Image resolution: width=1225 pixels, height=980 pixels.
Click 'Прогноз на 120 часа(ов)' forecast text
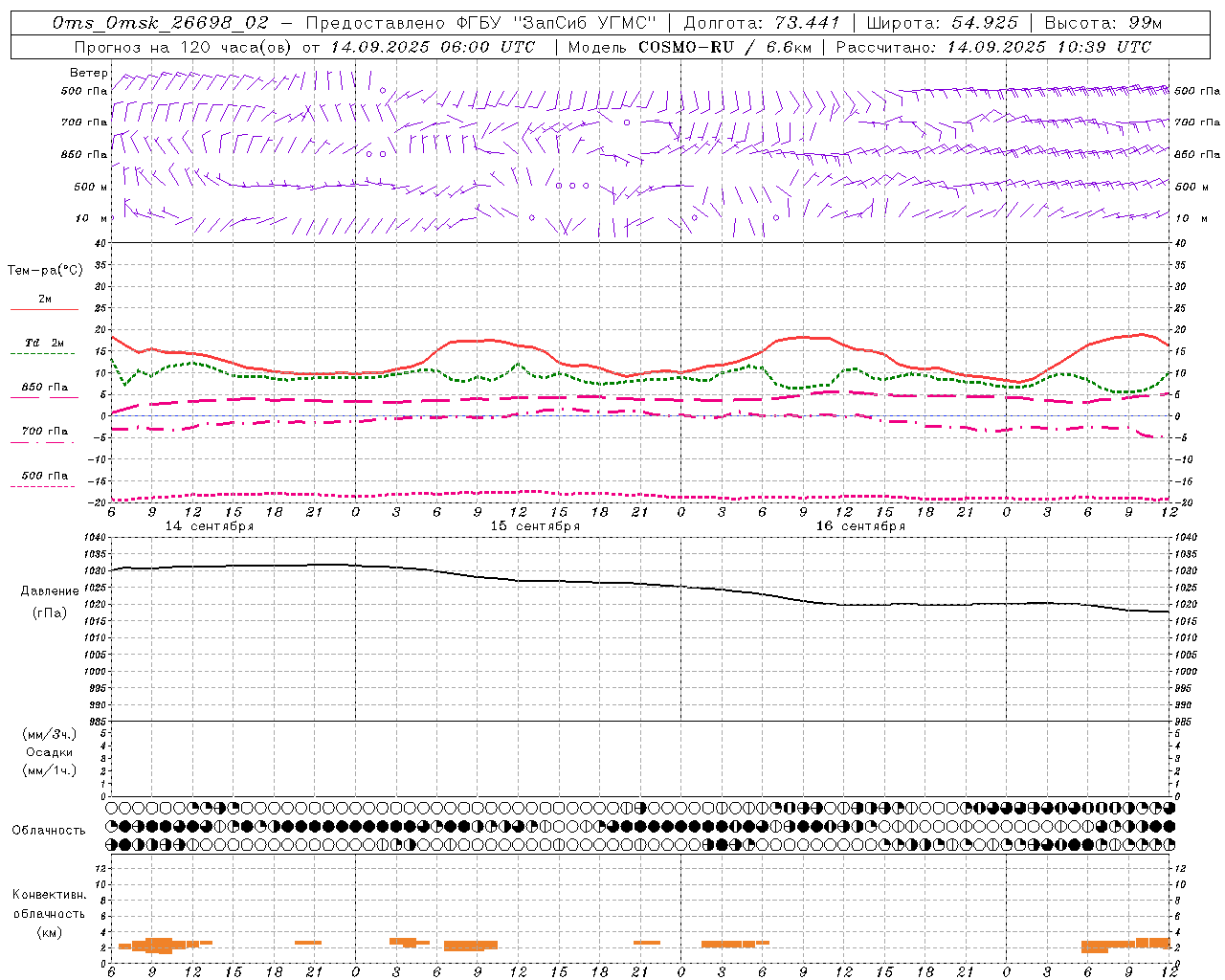[183, 47]
